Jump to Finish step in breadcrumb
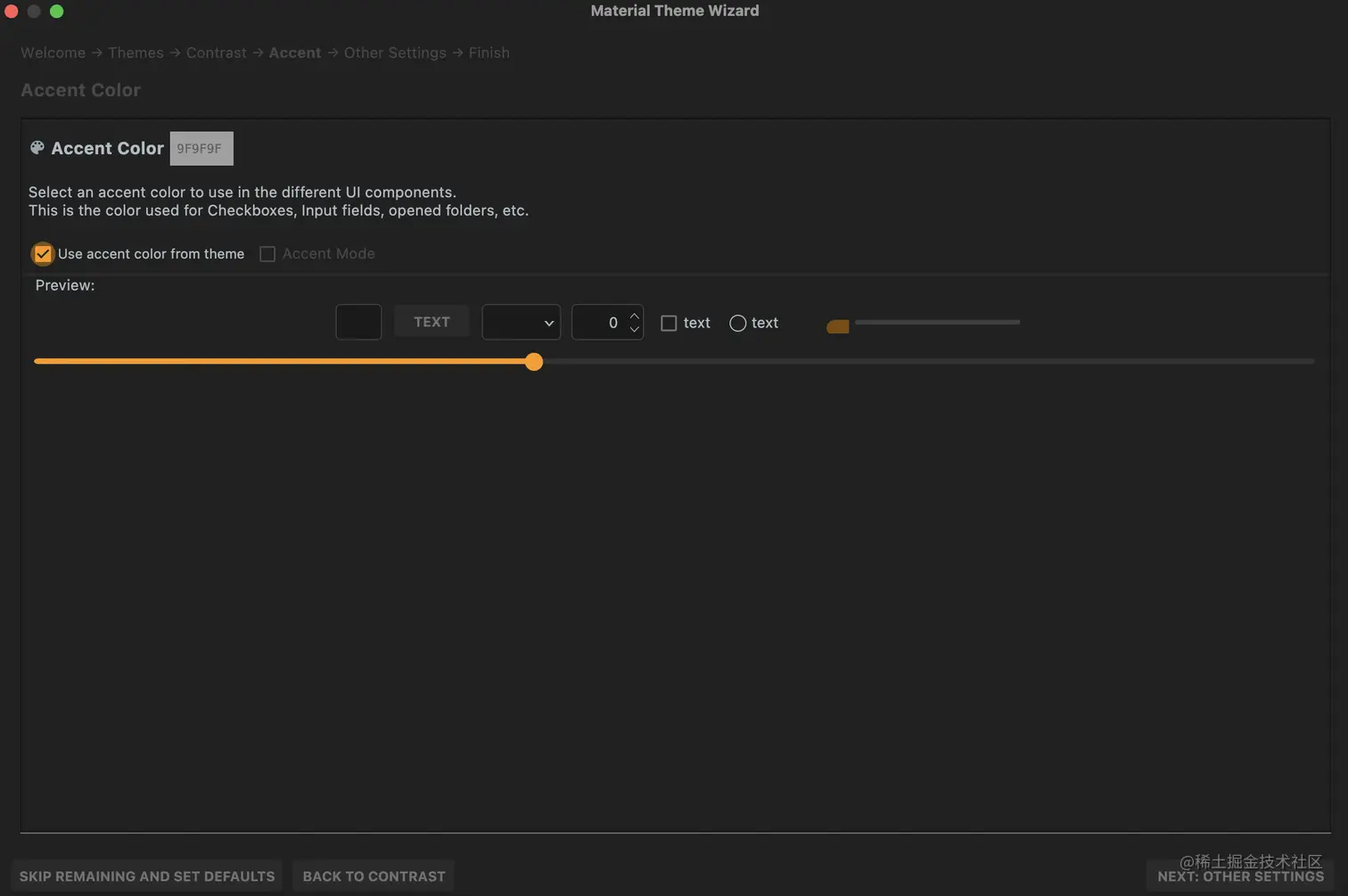1348x896 pixels. tap(489, 53)
